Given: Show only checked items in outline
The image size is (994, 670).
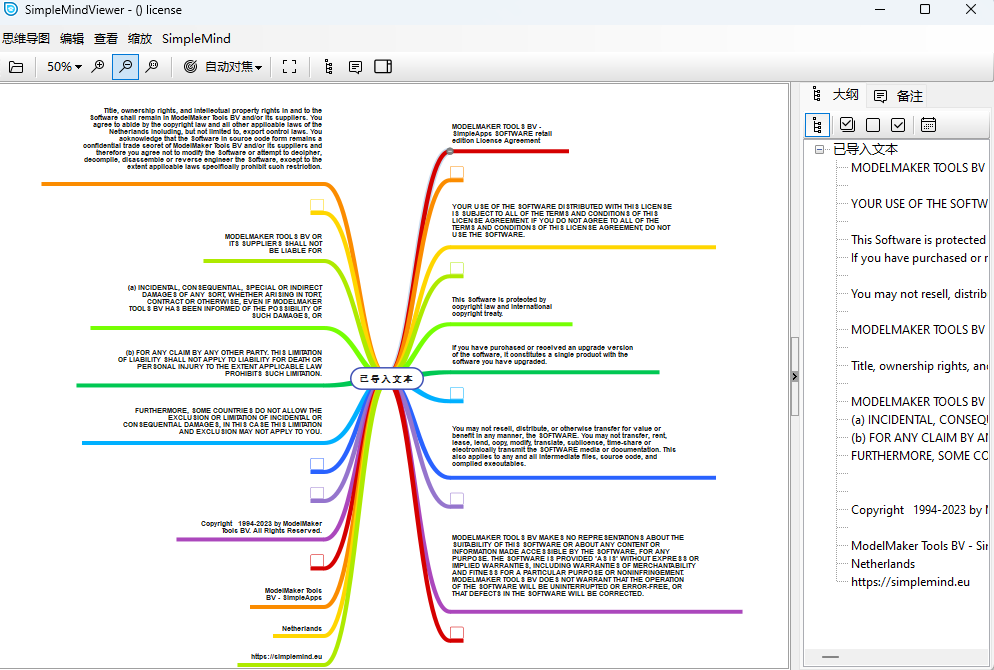Looking at the screenshot, I should [899, 124].
